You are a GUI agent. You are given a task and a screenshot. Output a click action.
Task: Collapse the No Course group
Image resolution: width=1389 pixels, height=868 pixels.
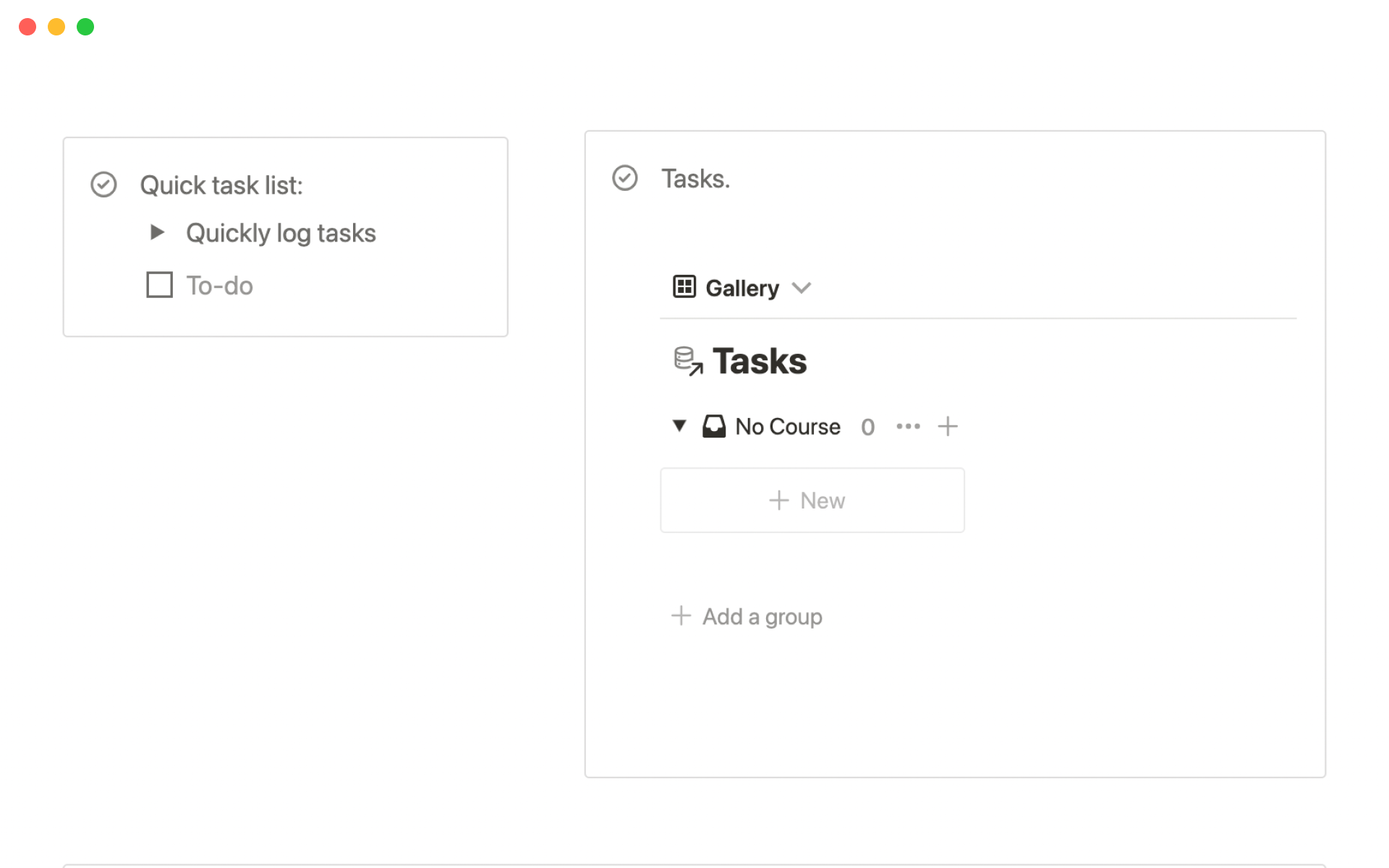click(679, 425)
